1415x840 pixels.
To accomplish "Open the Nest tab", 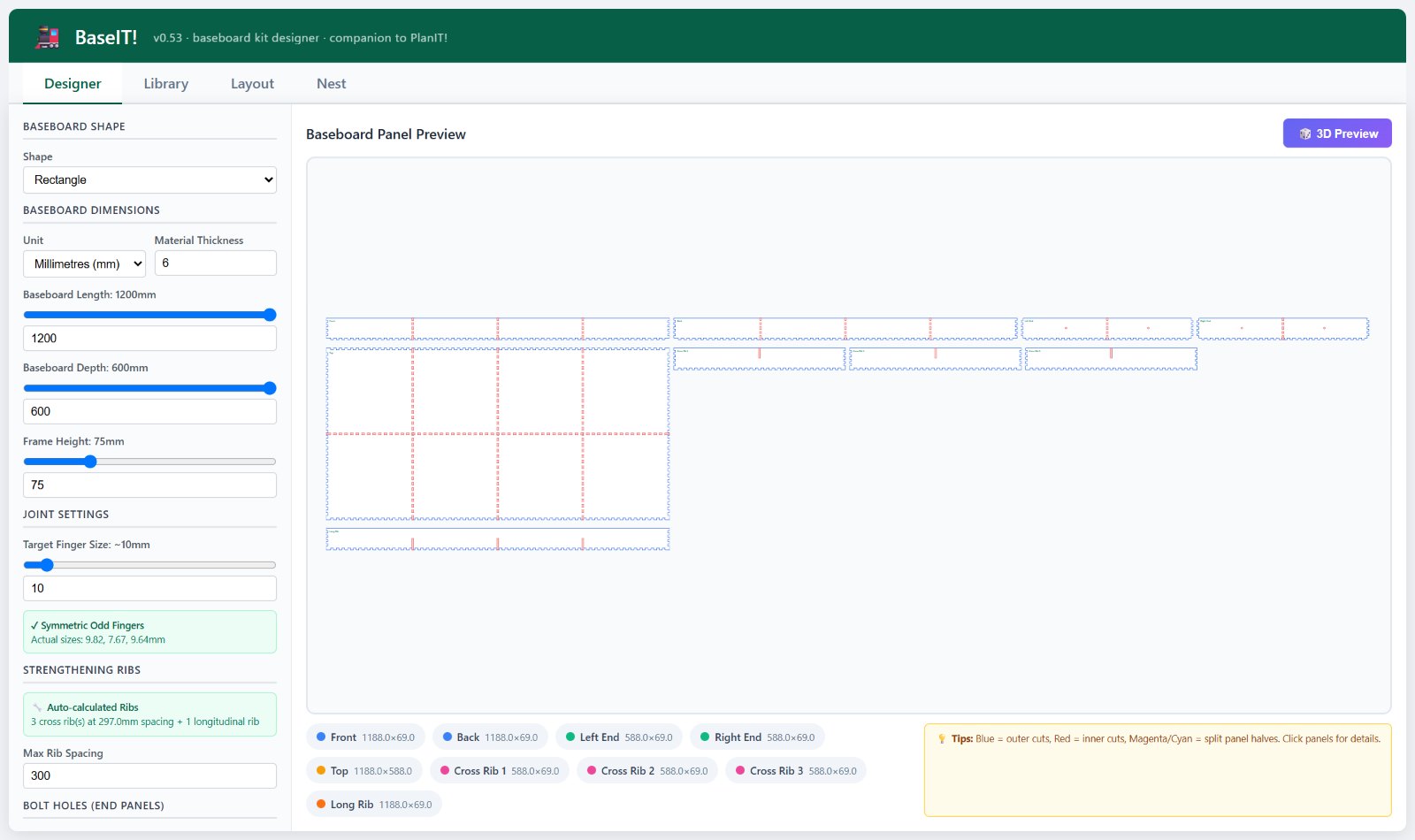I will pyautogui.click(x=332, y=84).
